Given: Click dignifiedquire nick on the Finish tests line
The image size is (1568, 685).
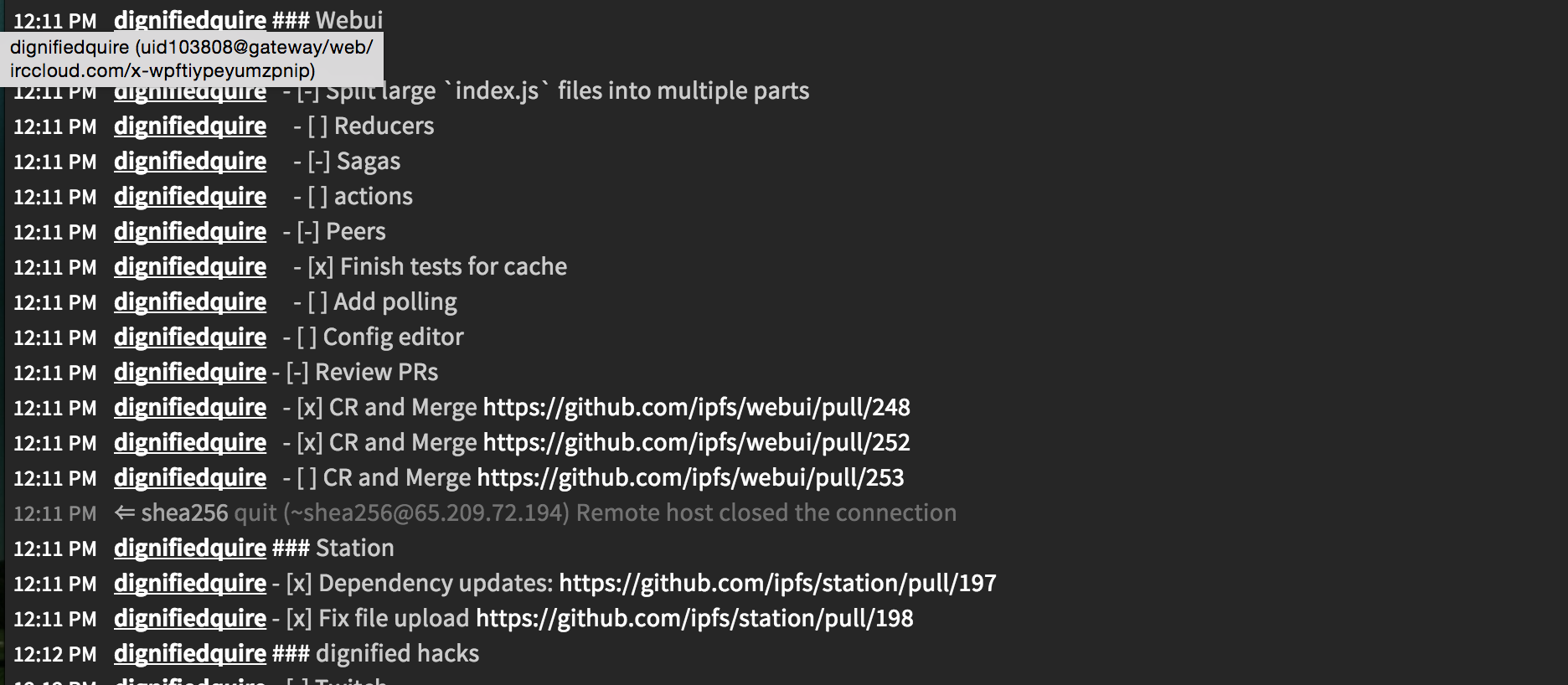Looking at the screenshot, I should click(x=190, y=267).
